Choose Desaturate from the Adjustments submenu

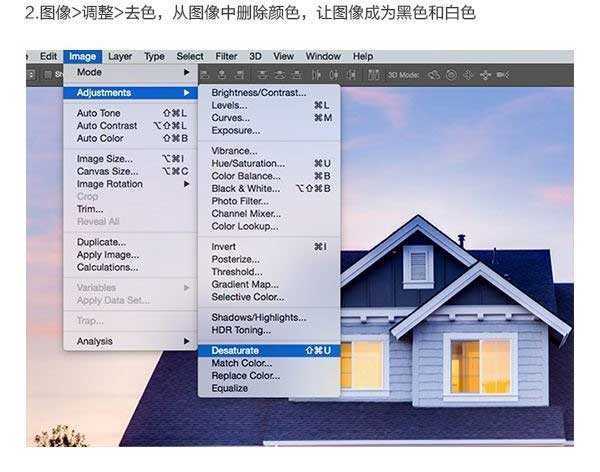pos(235,351)
